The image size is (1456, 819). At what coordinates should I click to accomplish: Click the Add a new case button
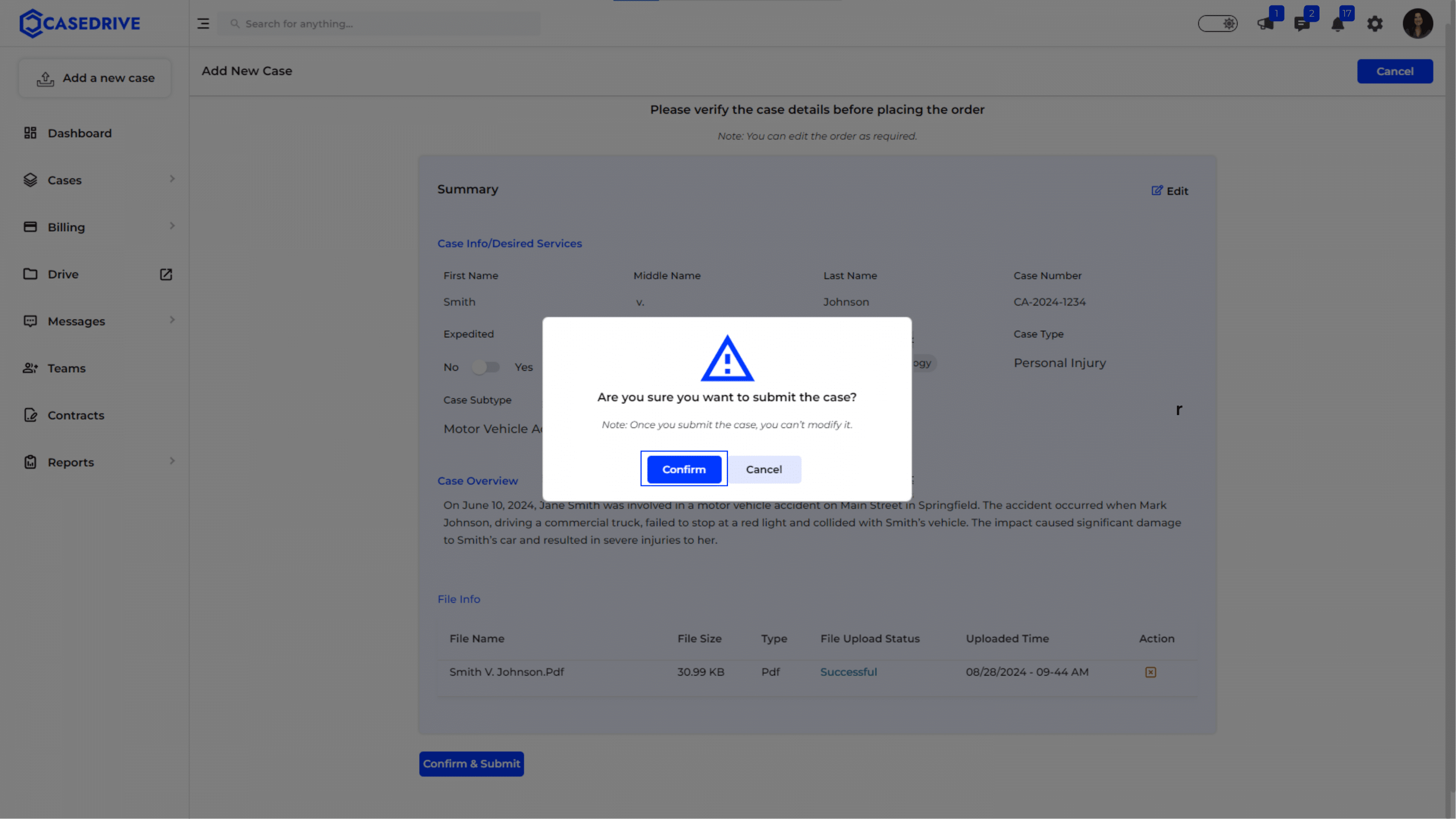(x=95, y=78)
